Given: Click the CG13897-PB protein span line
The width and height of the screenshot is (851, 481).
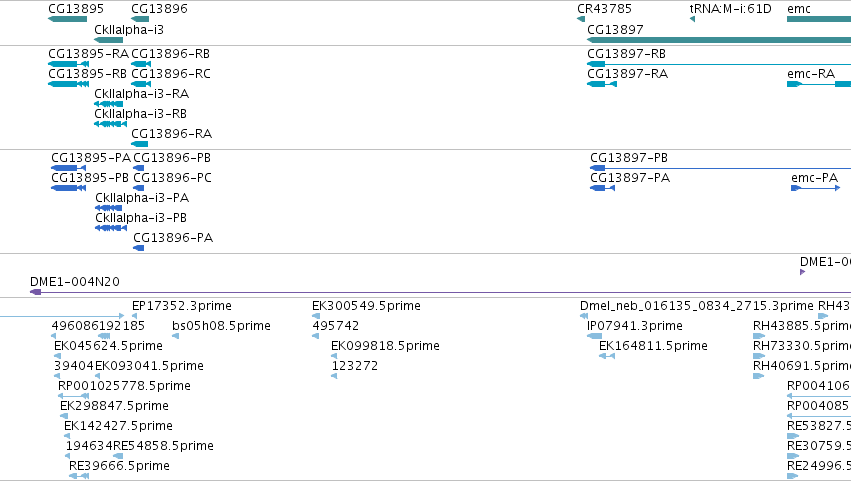Looking at the screenshot, I should coord(720,168).
